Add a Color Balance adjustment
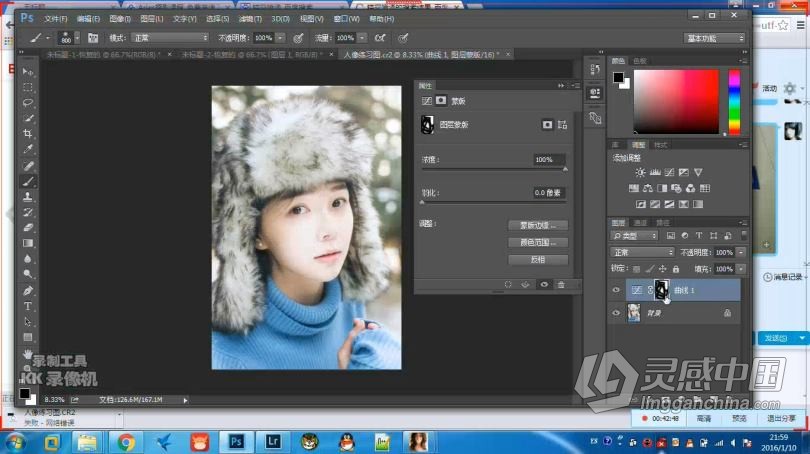Image resolution: width=810 pixels, height=454 pixels. (648, 189)
